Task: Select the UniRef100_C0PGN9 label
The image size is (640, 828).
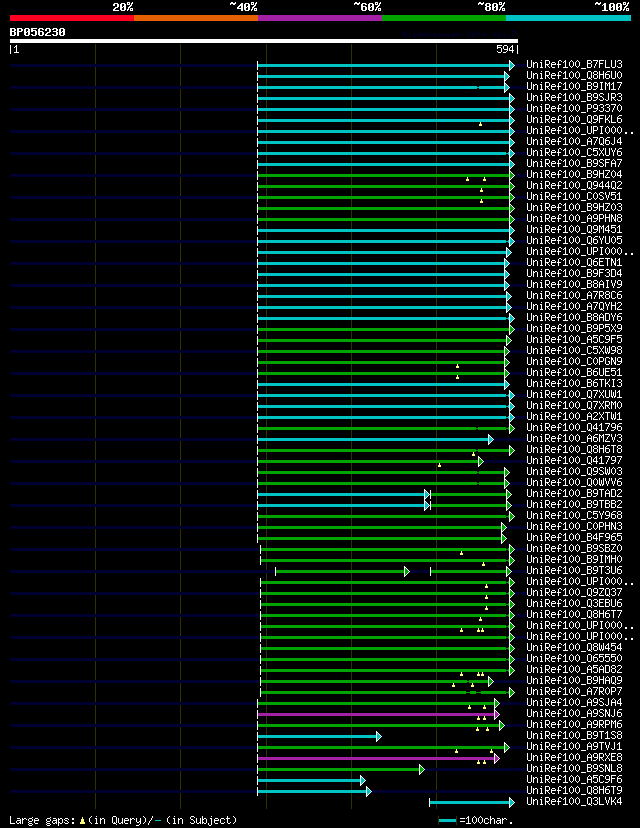Action: [575, 361]
